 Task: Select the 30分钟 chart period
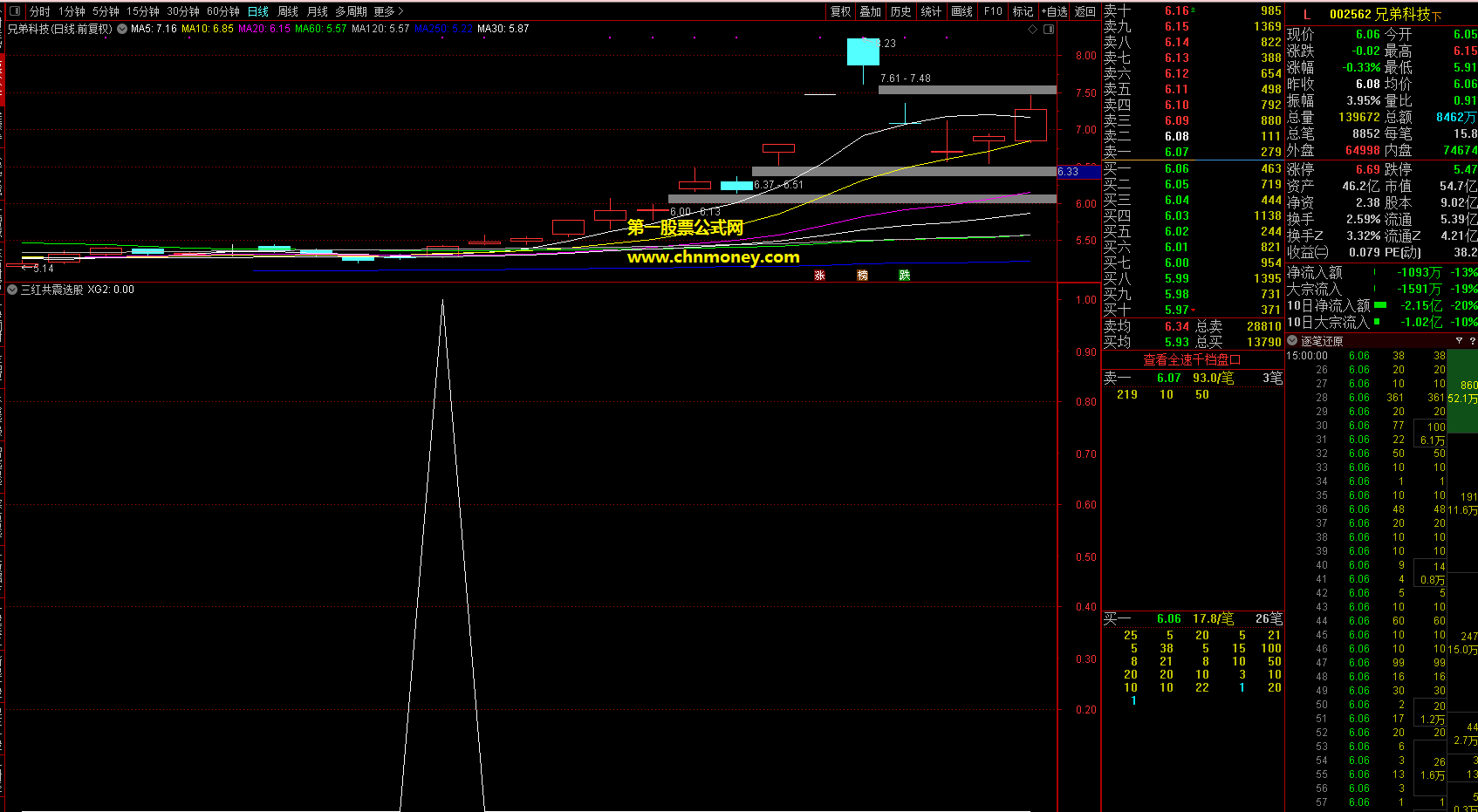coord(183,11)
